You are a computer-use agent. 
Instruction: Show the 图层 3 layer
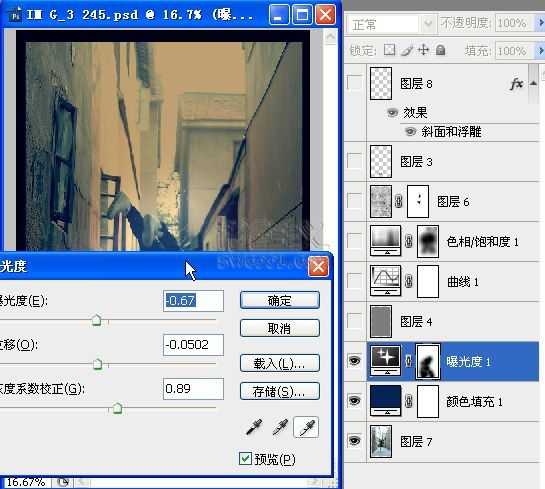tap(355, 161)
